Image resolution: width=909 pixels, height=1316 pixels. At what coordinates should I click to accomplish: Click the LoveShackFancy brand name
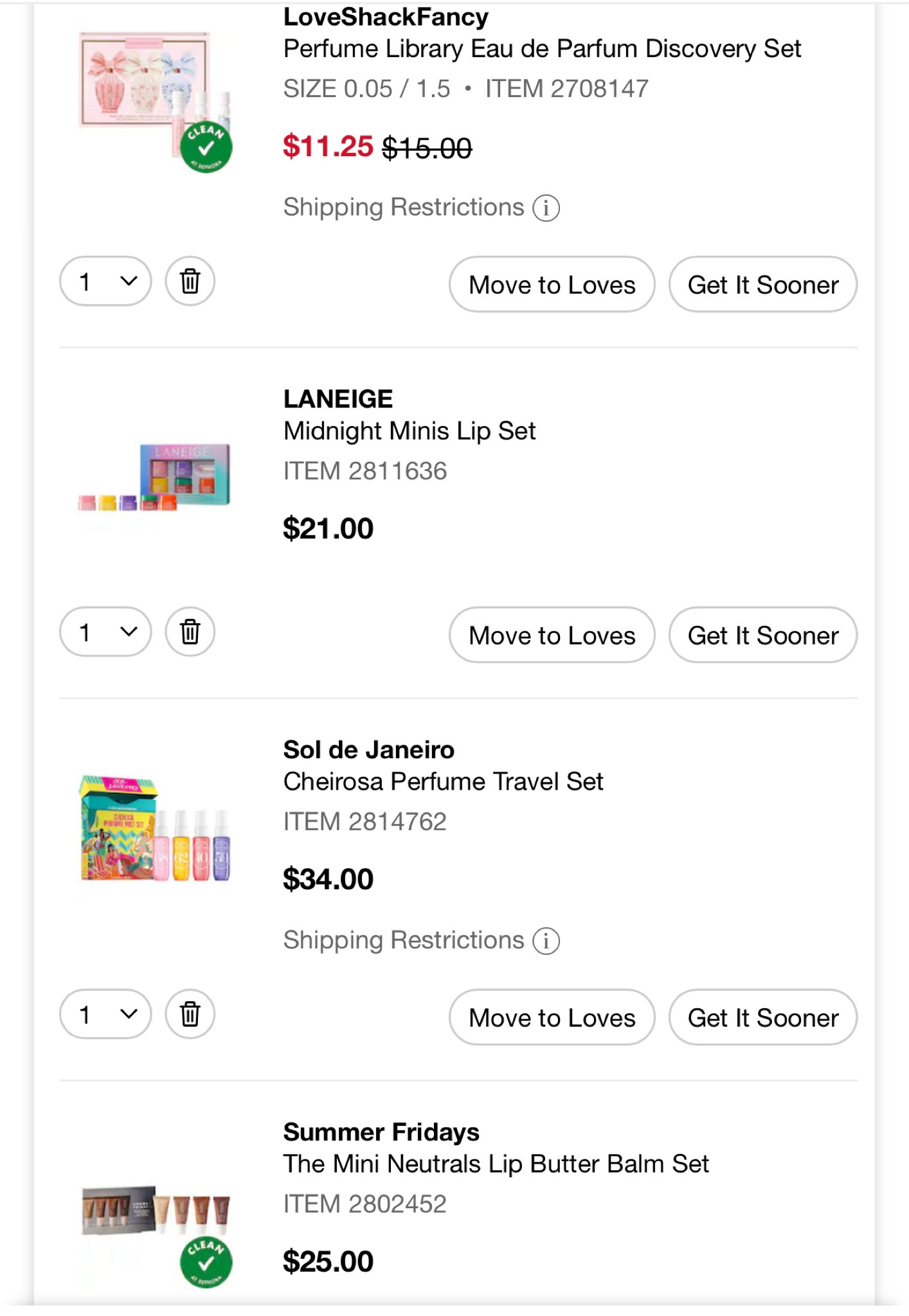coord(384,15)
